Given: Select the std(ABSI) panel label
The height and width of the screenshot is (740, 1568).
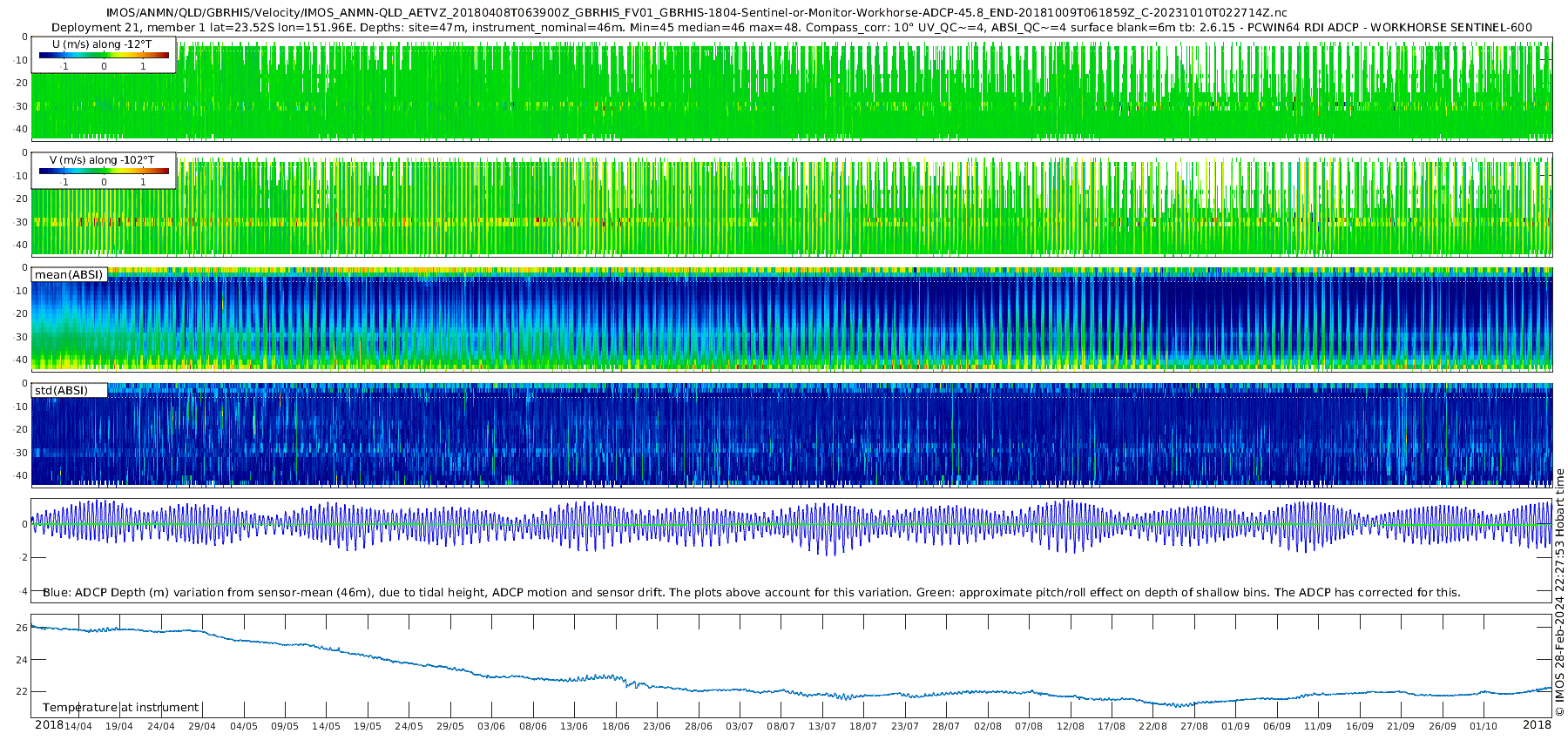Looking at the screenshot, I should click(69, 391).
